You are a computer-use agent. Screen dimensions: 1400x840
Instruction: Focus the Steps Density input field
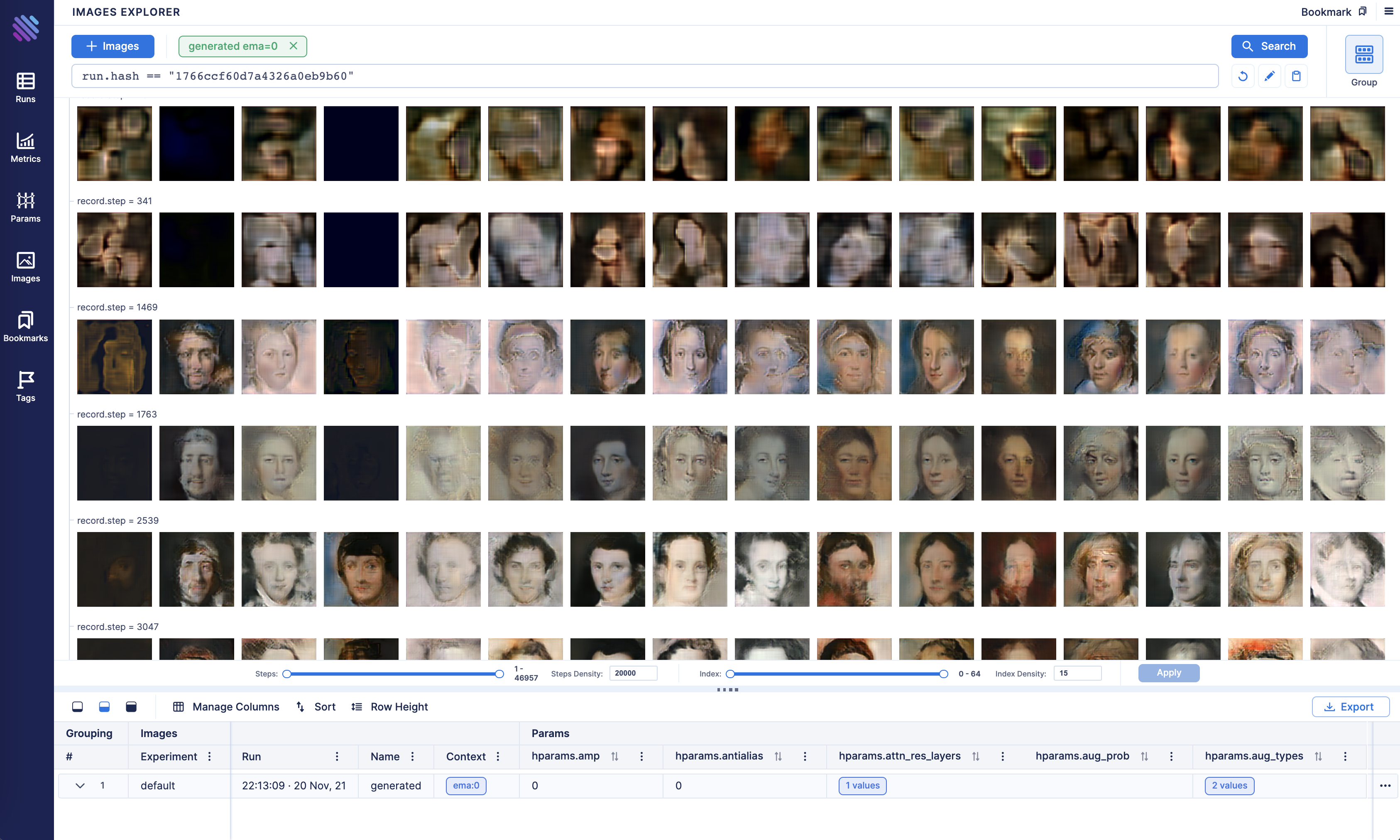pyautogui.click(x=633, y=673)
